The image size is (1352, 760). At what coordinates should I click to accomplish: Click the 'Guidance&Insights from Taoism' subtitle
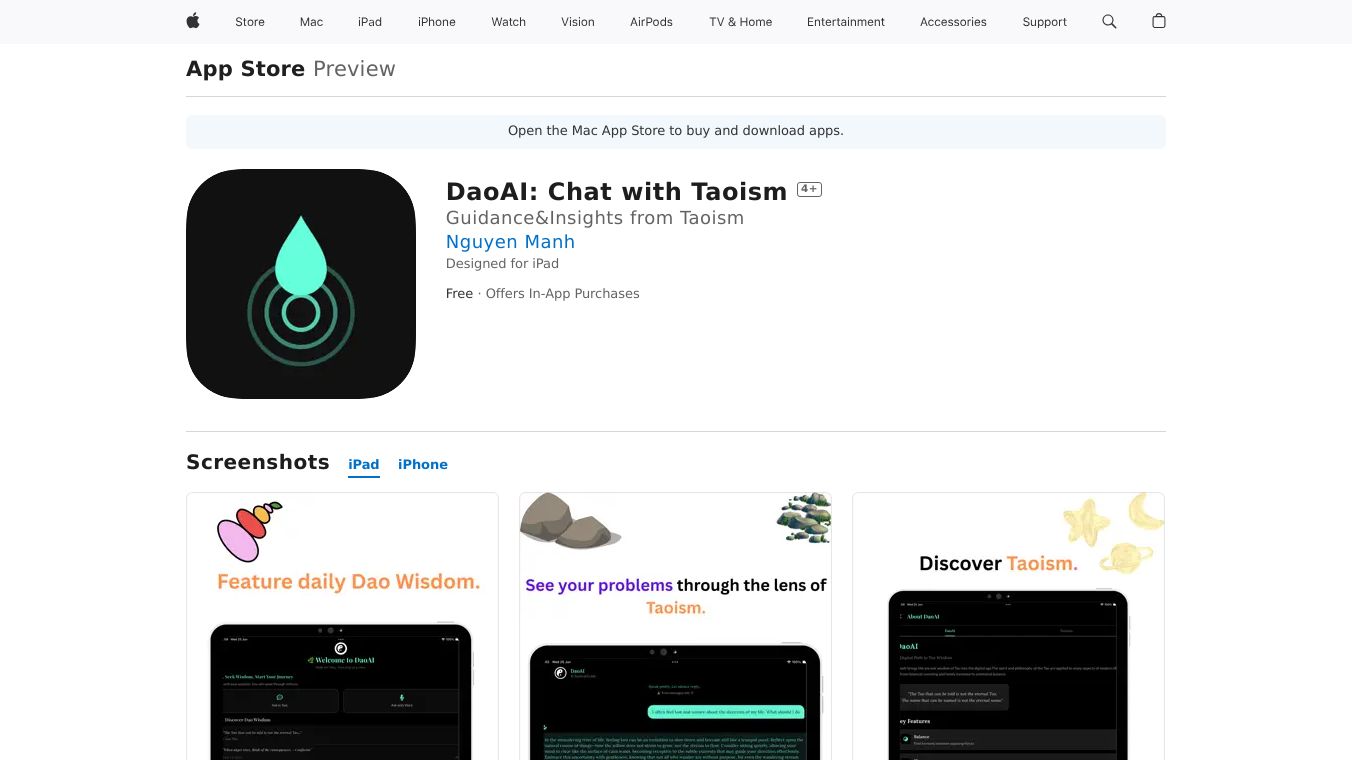pyautogui.click(x=595, y=218)
